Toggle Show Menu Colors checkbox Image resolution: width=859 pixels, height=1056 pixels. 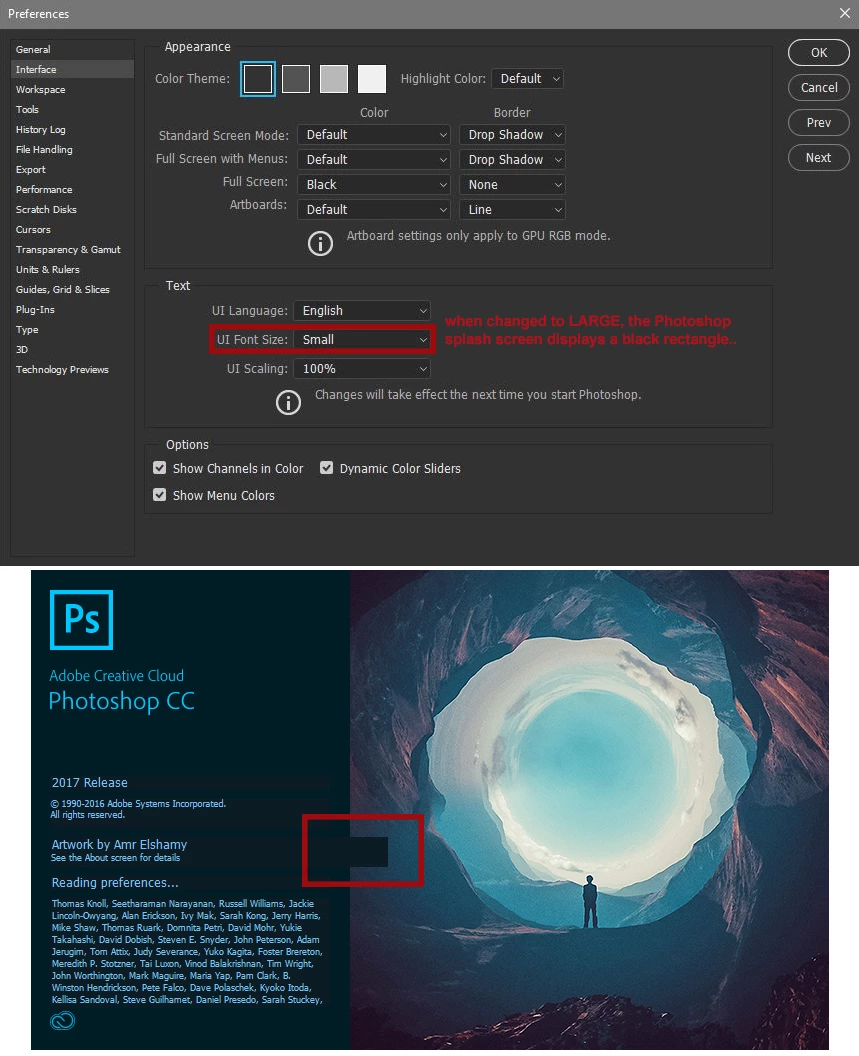coord(160,495)
